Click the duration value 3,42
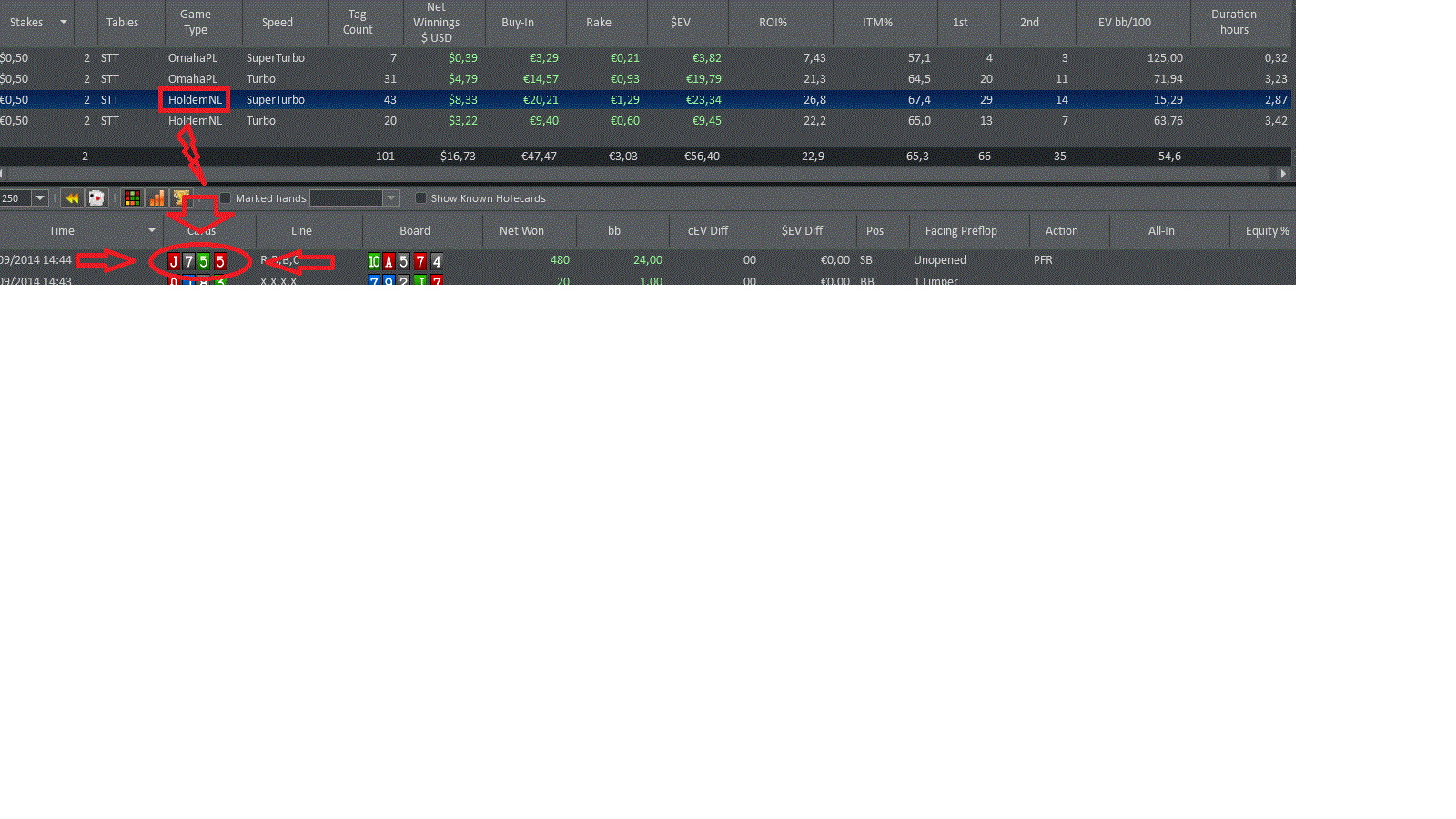The image size is (1456, 819). 1276,120
